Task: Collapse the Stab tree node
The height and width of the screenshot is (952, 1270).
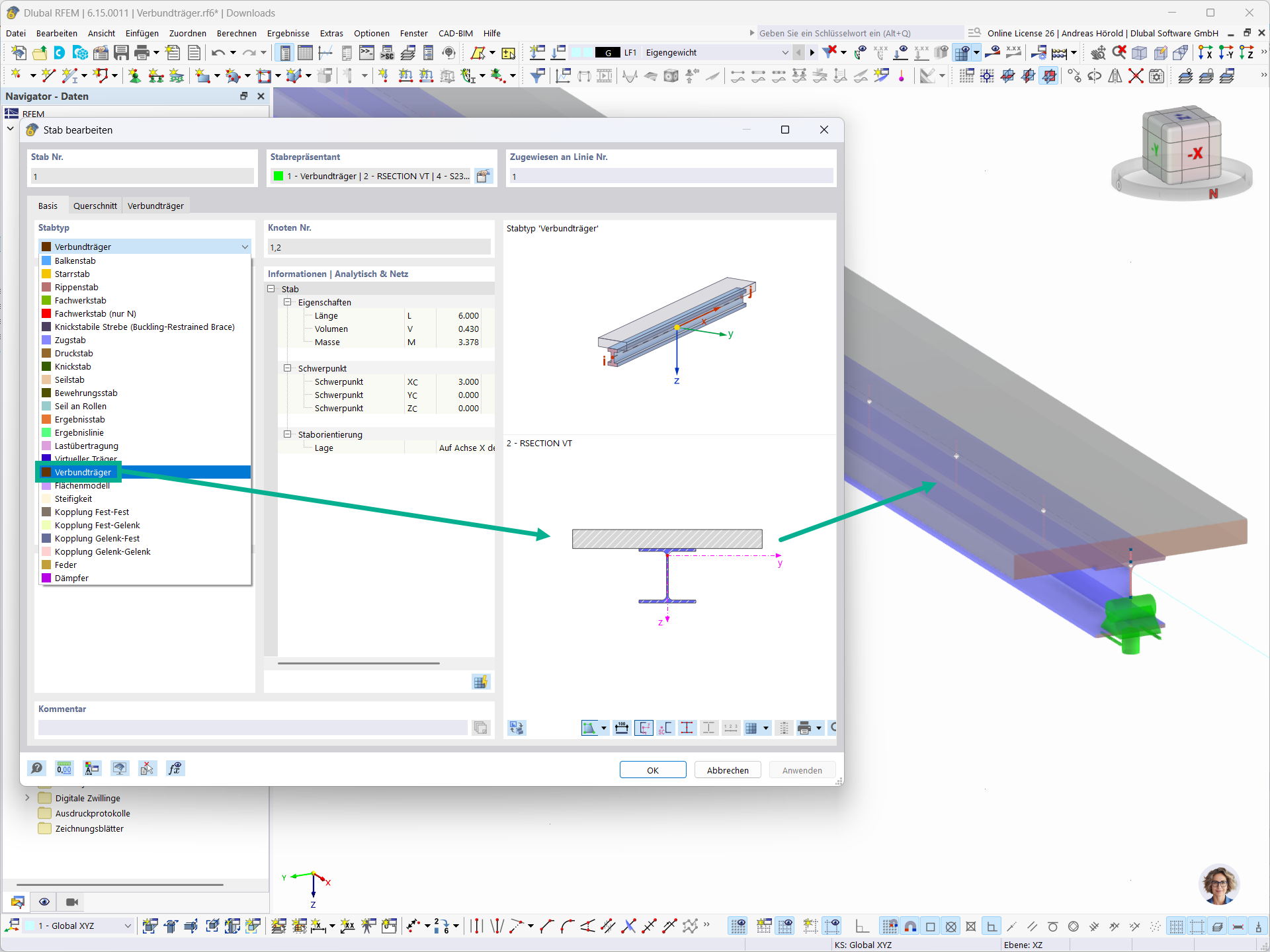Action: 271,289
